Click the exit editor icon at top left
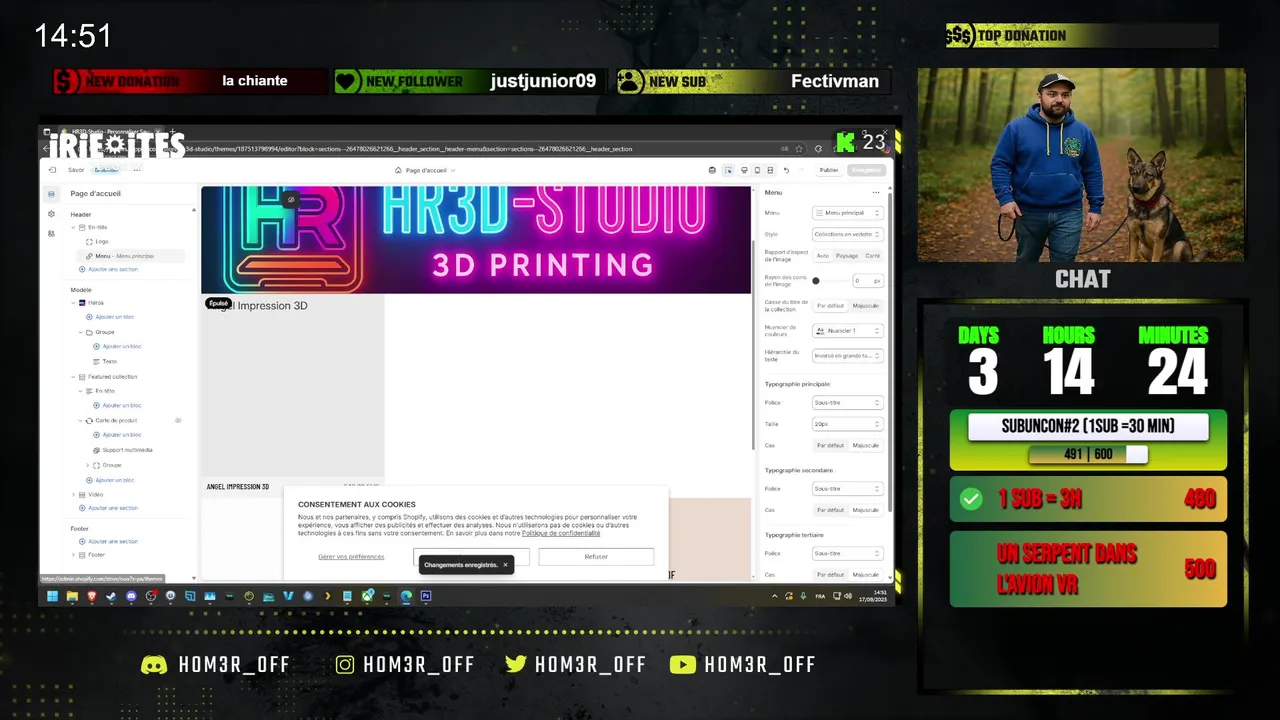The image size is (1280, 720). click(52, 170)
